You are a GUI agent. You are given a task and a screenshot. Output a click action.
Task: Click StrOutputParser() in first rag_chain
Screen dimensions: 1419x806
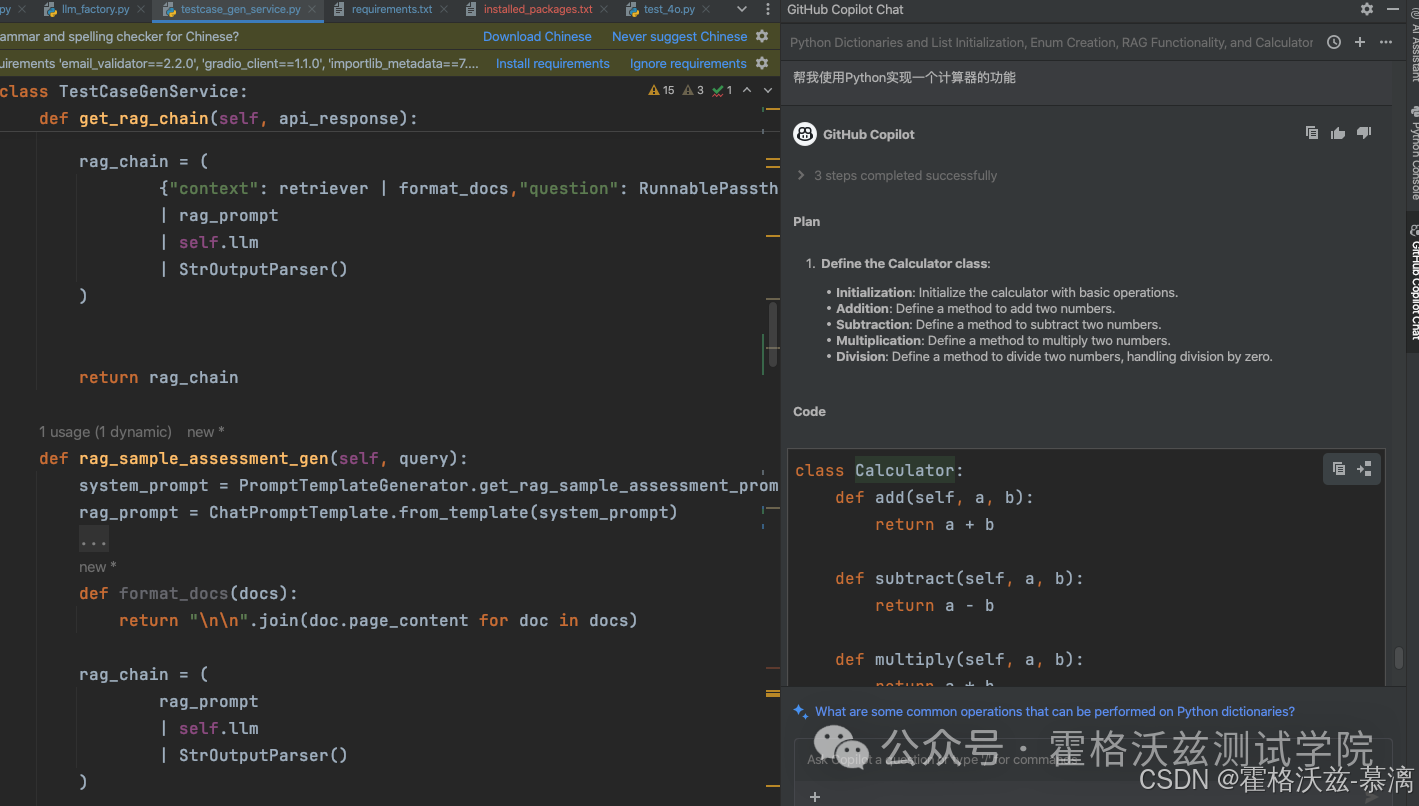(x=263, y=269)
